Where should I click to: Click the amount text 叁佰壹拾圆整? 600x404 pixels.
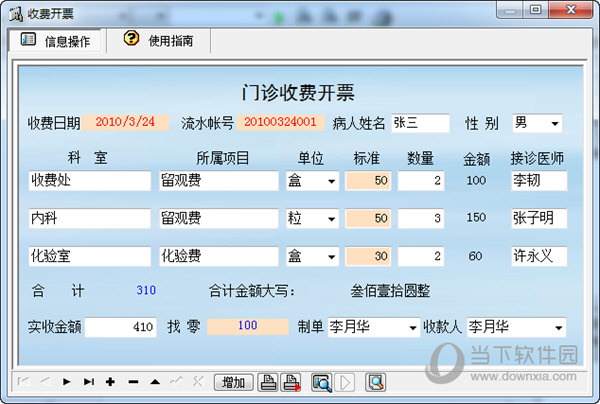pos(390,291)
